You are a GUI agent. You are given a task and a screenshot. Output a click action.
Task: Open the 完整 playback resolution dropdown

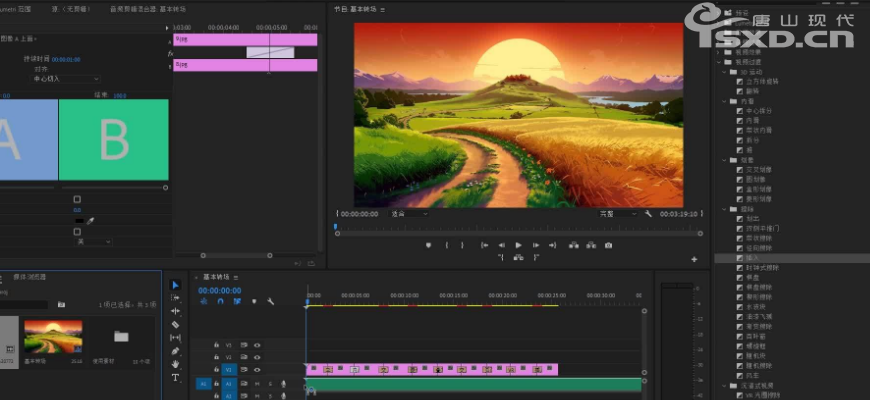pyautogui.click(x=618, y=214)
